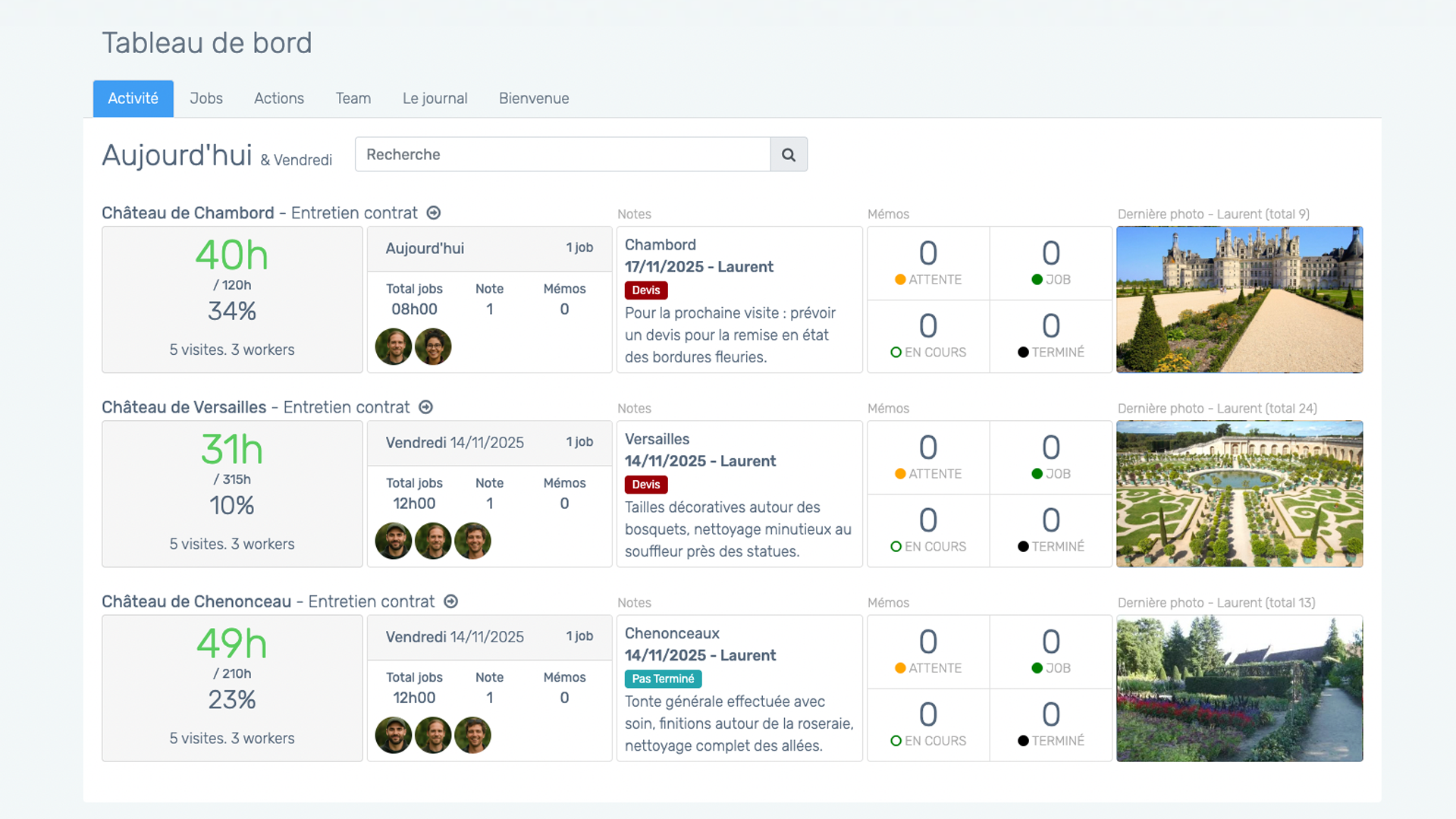Click the Recherche search field
Screen dimensions: 1456x819
(562, 155)
